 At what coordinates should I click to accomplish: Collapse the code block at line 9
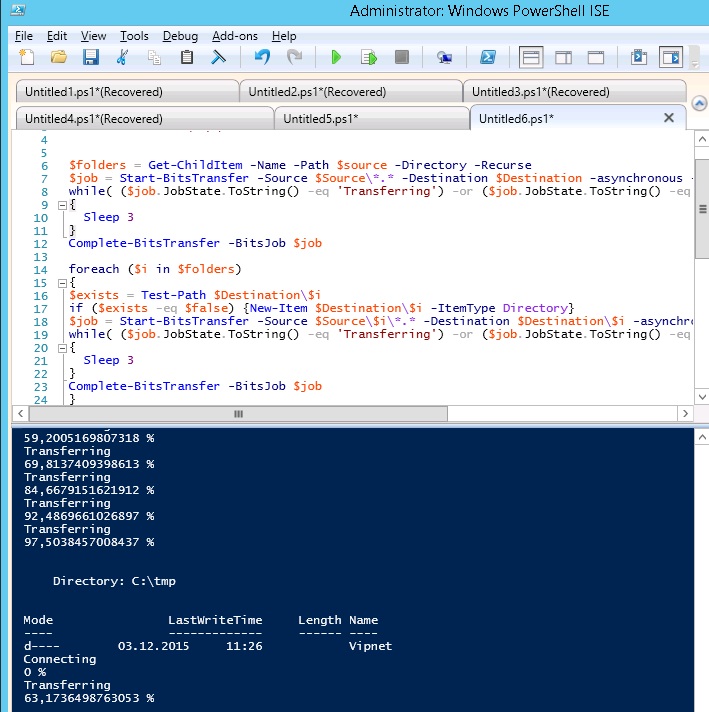tap(61, 204)
